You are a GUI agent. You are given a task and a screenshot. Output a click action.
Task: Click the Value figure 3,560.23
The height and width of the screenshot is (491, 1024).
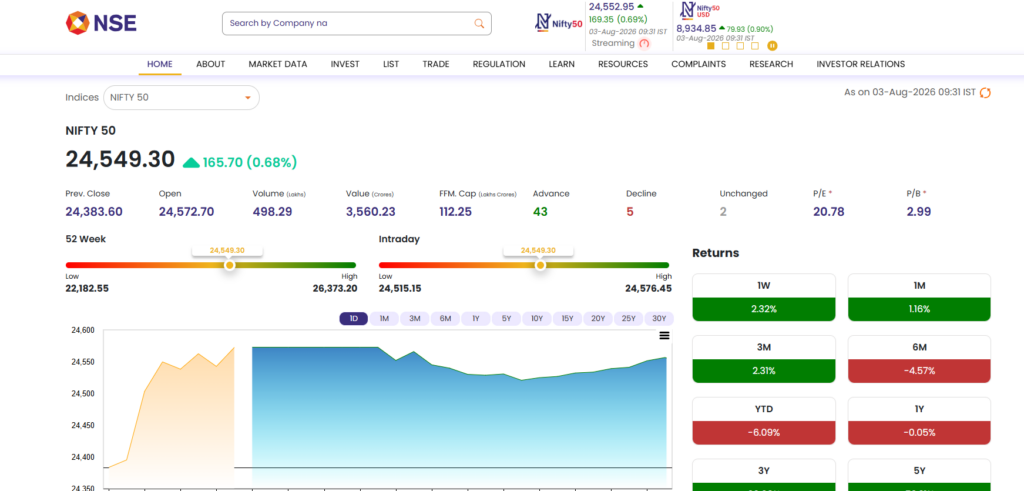click(370, 212)
